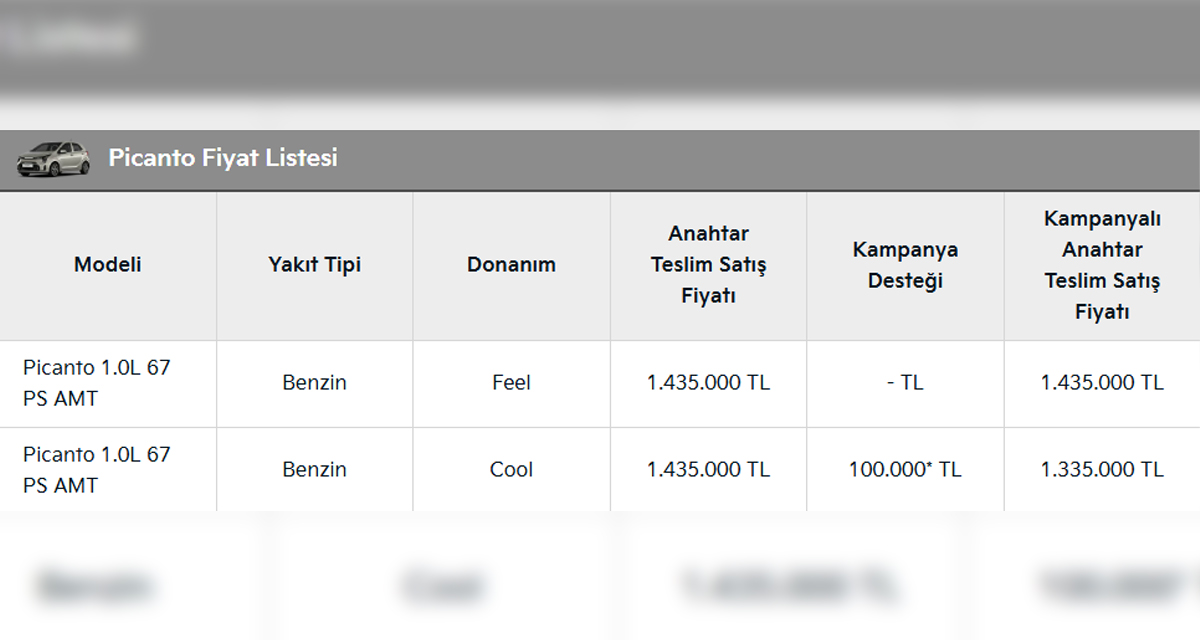This screenshot has height=640, width=1200.
Task: Click the 'Feel' trim cell
Action: point(511,383)
